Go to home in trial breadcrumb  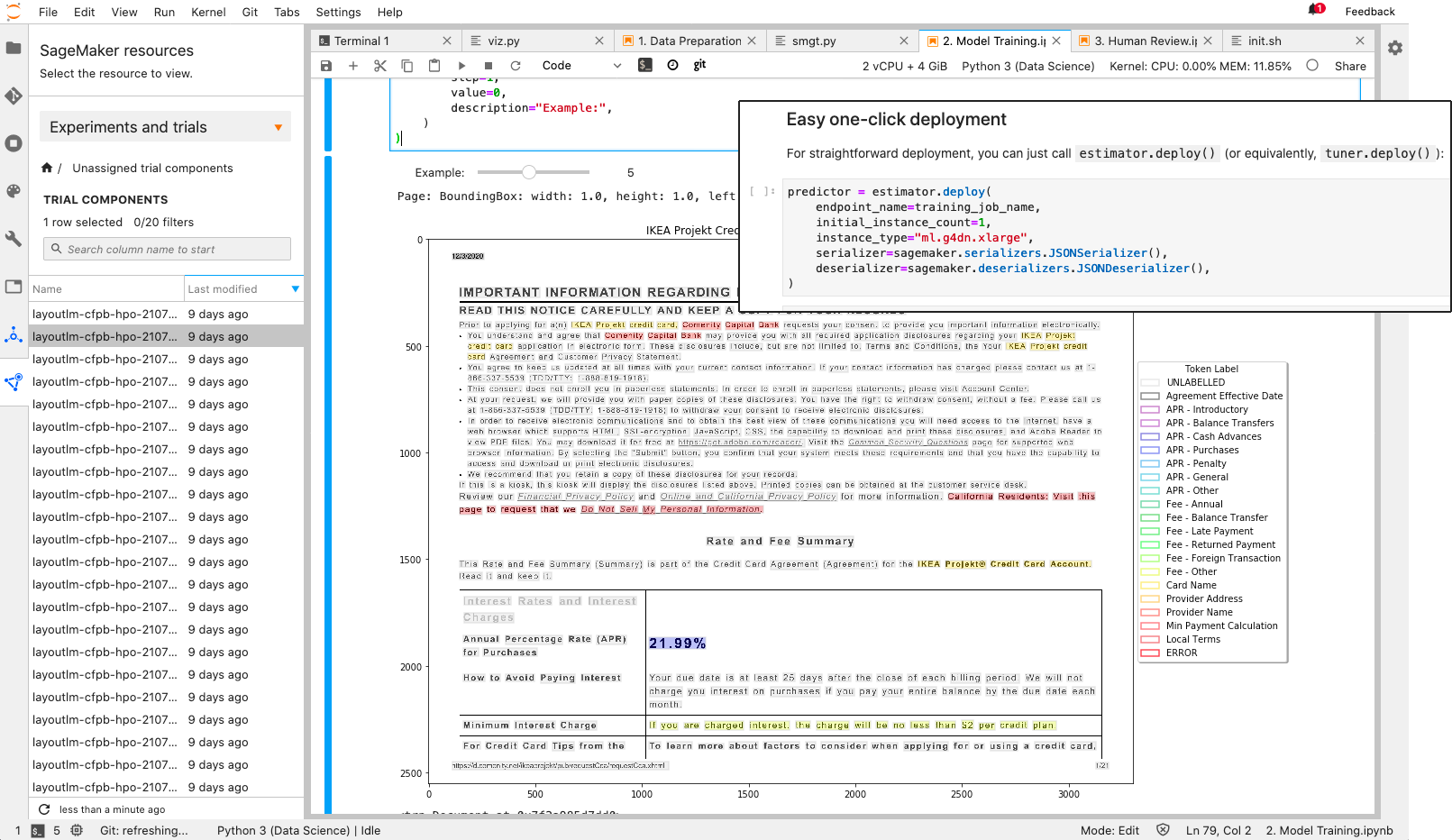point(47,168)
